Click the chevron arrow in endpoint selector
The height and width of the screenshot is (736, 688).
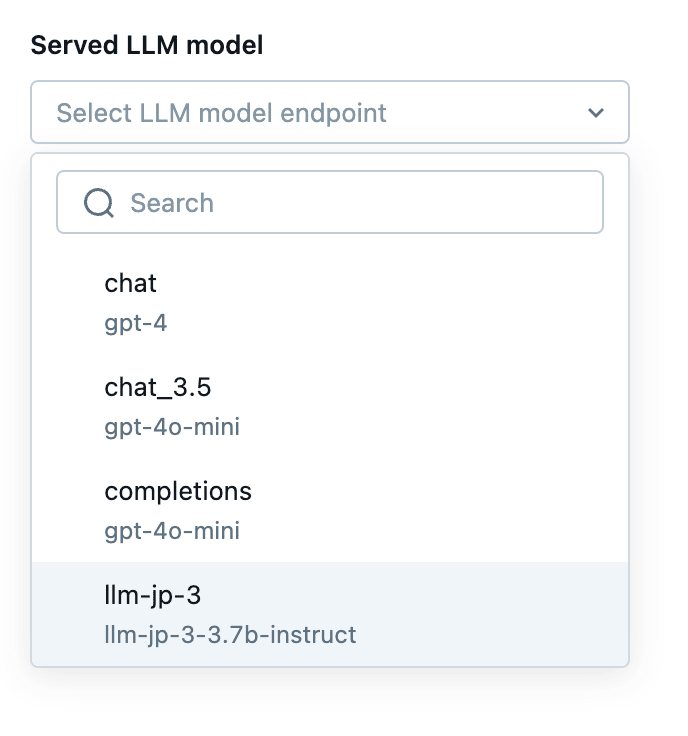(596, 113)
